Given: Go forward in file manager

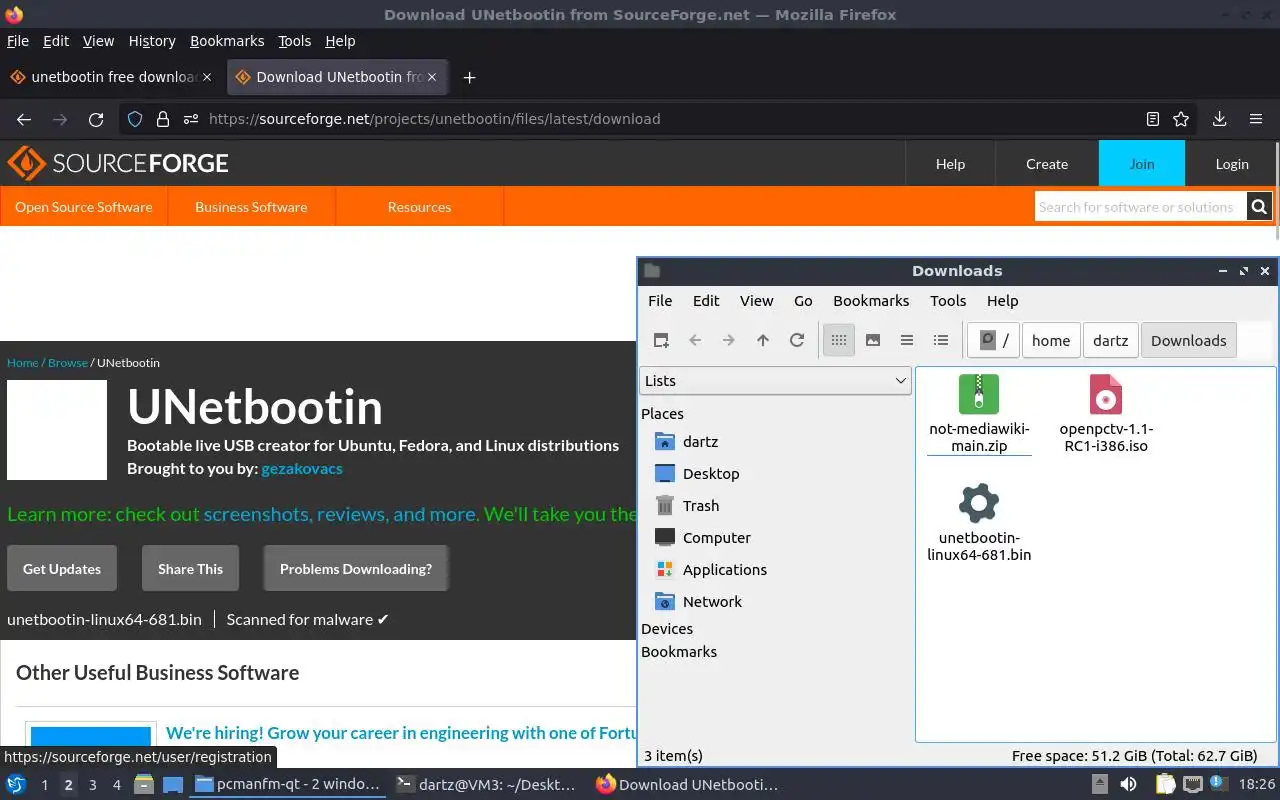Looking at the screenshot, I should 729,340.
